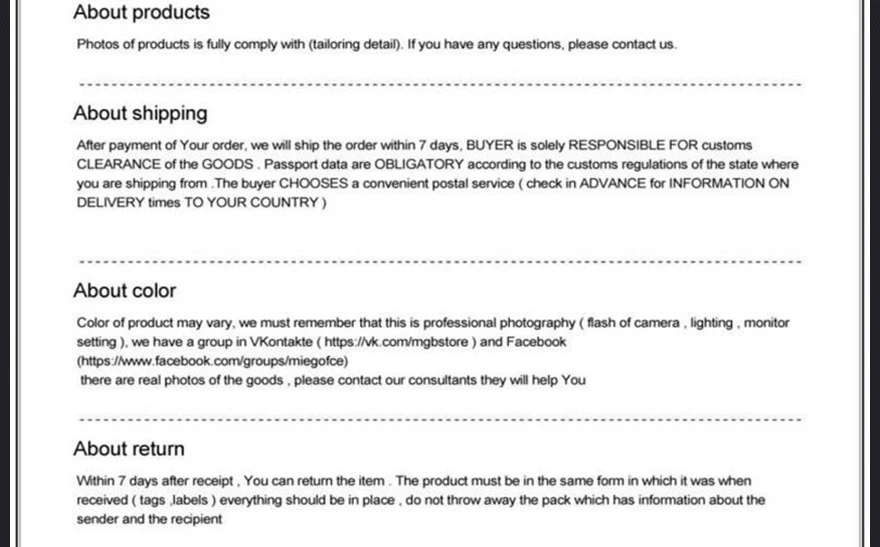This screenshot has width=880, height=547.
Task: Click the 'CHOOSES' word in shipping paragraph
Action: 313,183
